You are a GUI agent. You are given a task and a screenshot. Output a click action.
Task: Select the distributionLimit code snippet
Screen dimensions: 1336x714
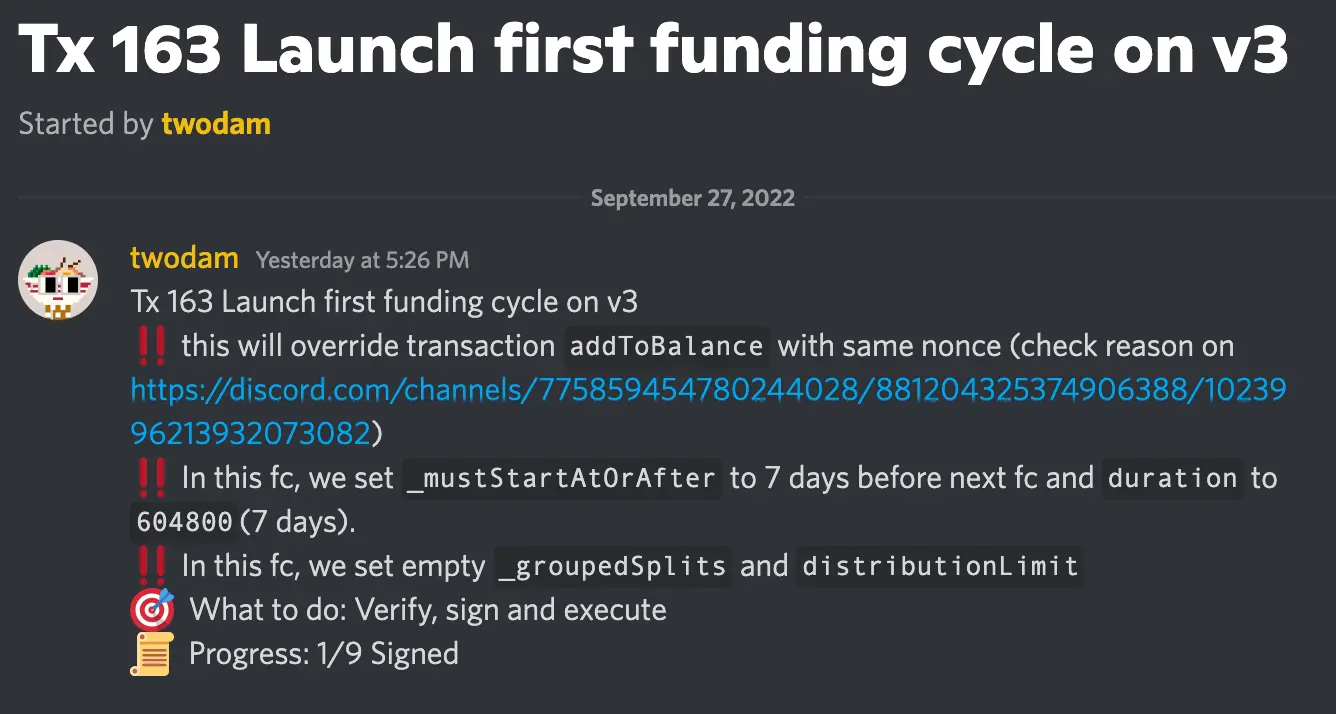pos(938,565)
